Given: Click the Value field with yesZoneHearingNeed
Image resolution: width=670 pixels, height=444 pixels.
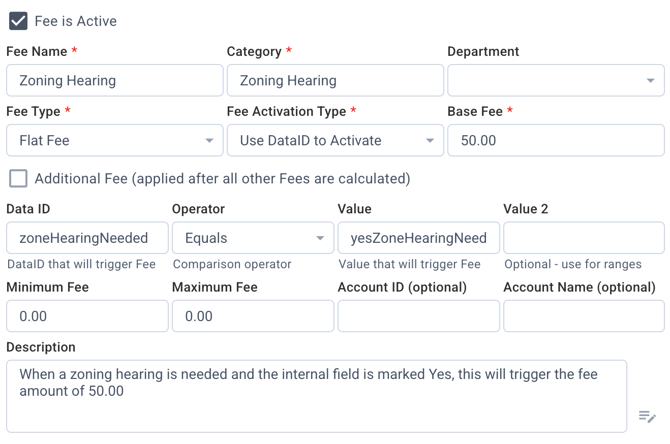Looking at the screenshot, I should [418, 238].
